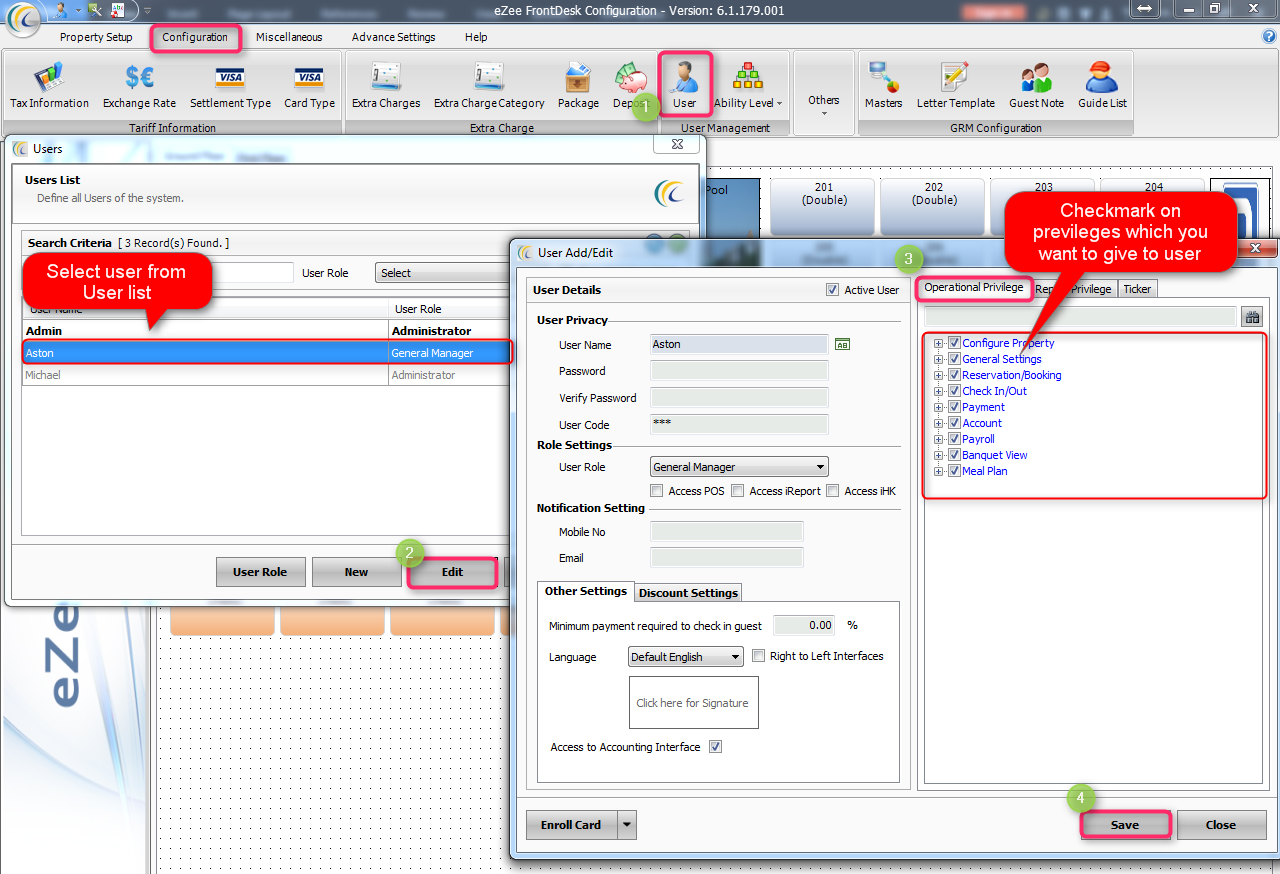Uncheck the Meal Plan privilege checkbox
Image resolution: width=1280 pixels, height=874 pixels.
(x=954, y=471)
